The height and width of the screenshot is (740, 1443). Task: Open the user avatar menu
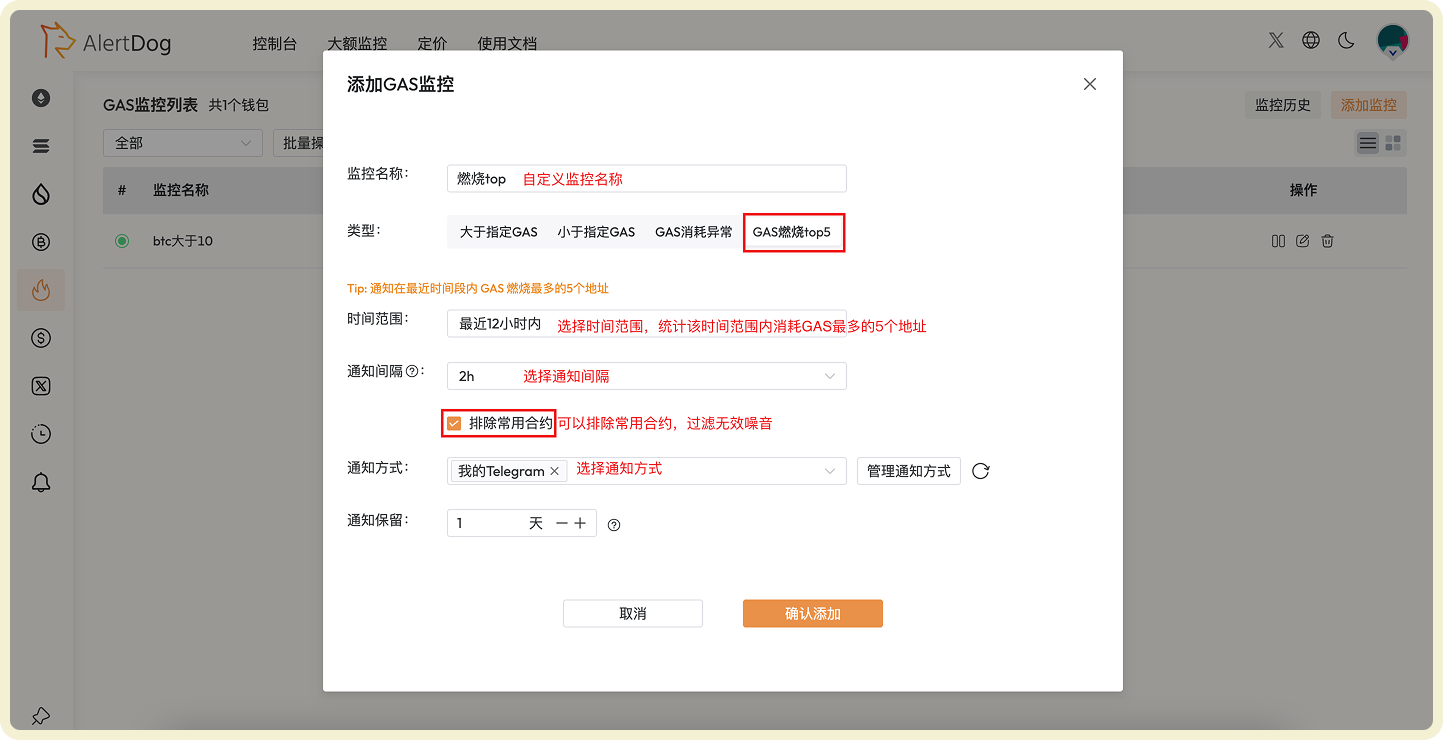pyautogui.click(x=1392, y=41)
